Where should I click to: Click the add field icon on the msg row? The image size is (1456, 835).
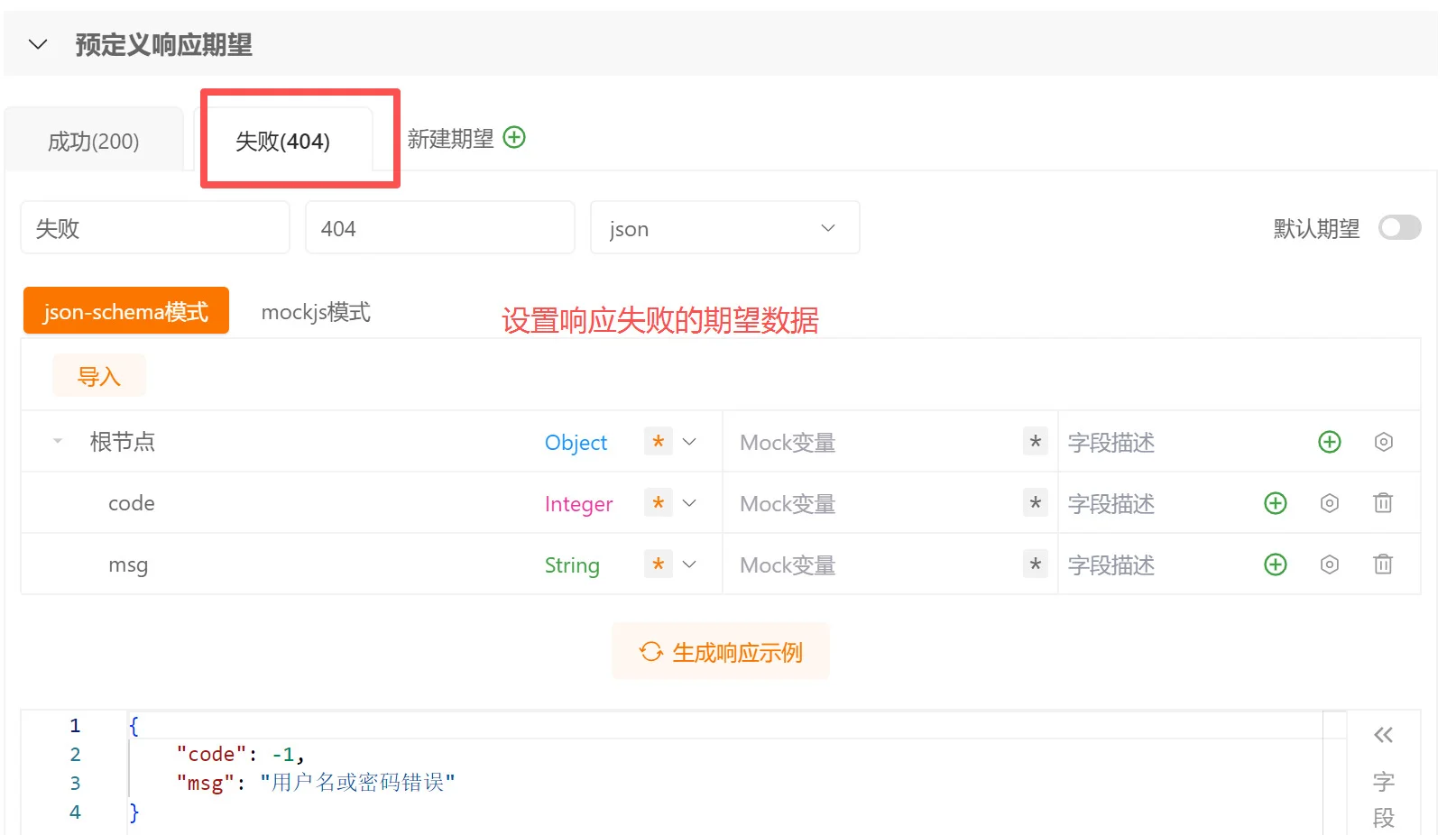click(1275, 564)
